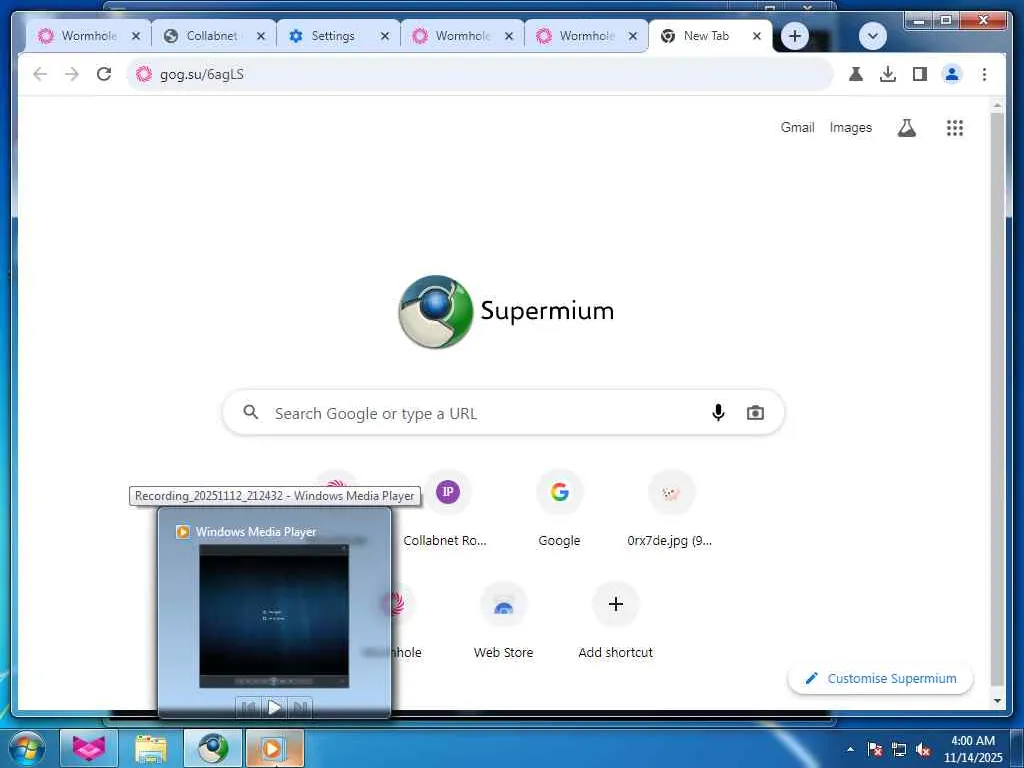Start voice search with microphone icon

coord(718,413)
